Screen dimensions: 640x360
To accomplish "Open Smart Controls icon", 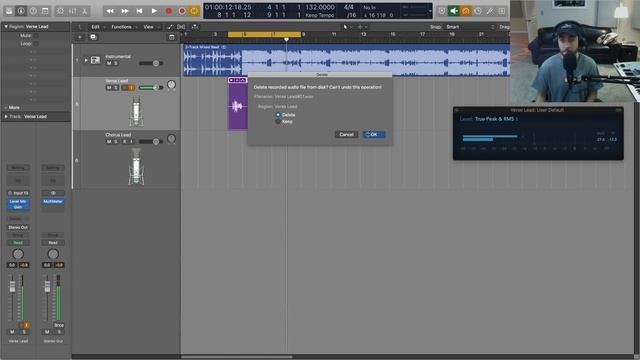I will coord(60,11).
